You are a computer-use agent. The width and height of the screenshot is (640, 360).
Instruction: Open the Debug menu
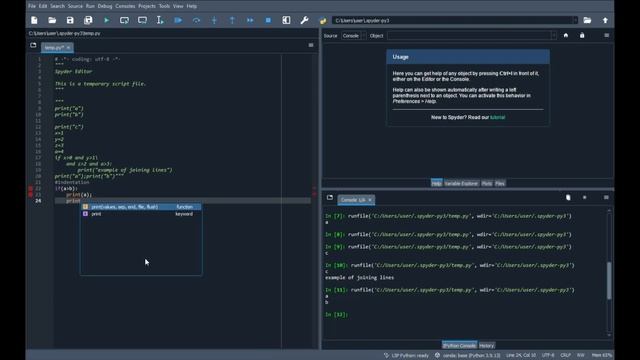tap(105, 6)
